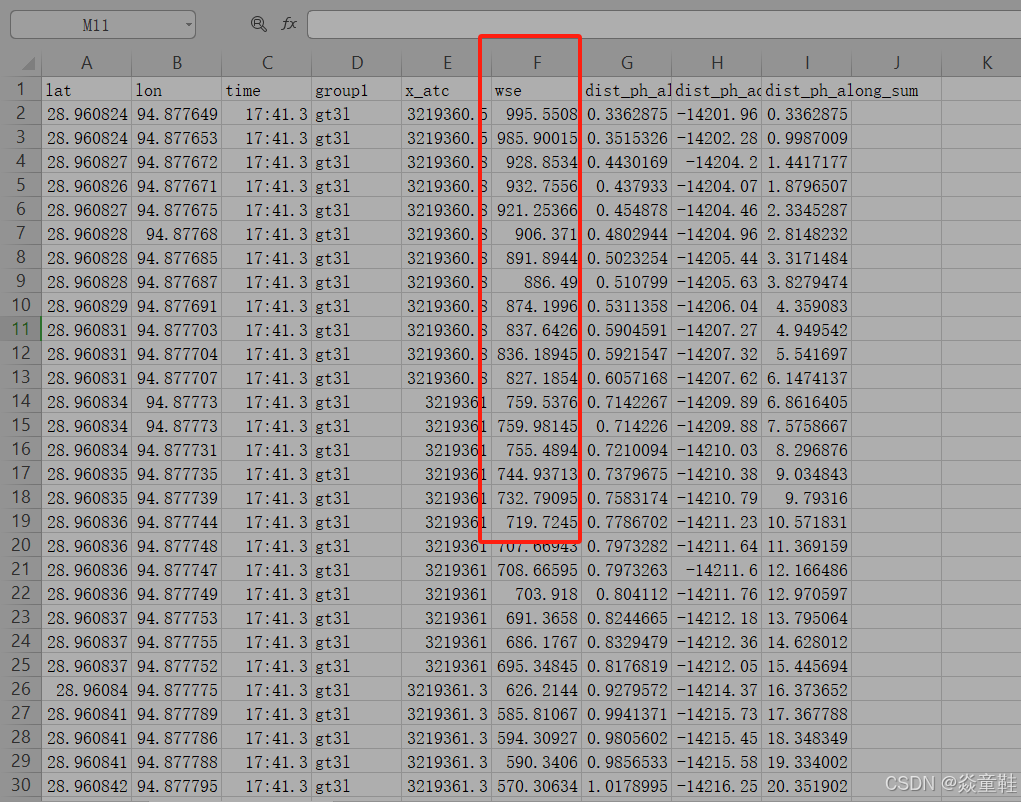The image size is (1021, 802).
Task: Select column K header
Action: (981, 63)
